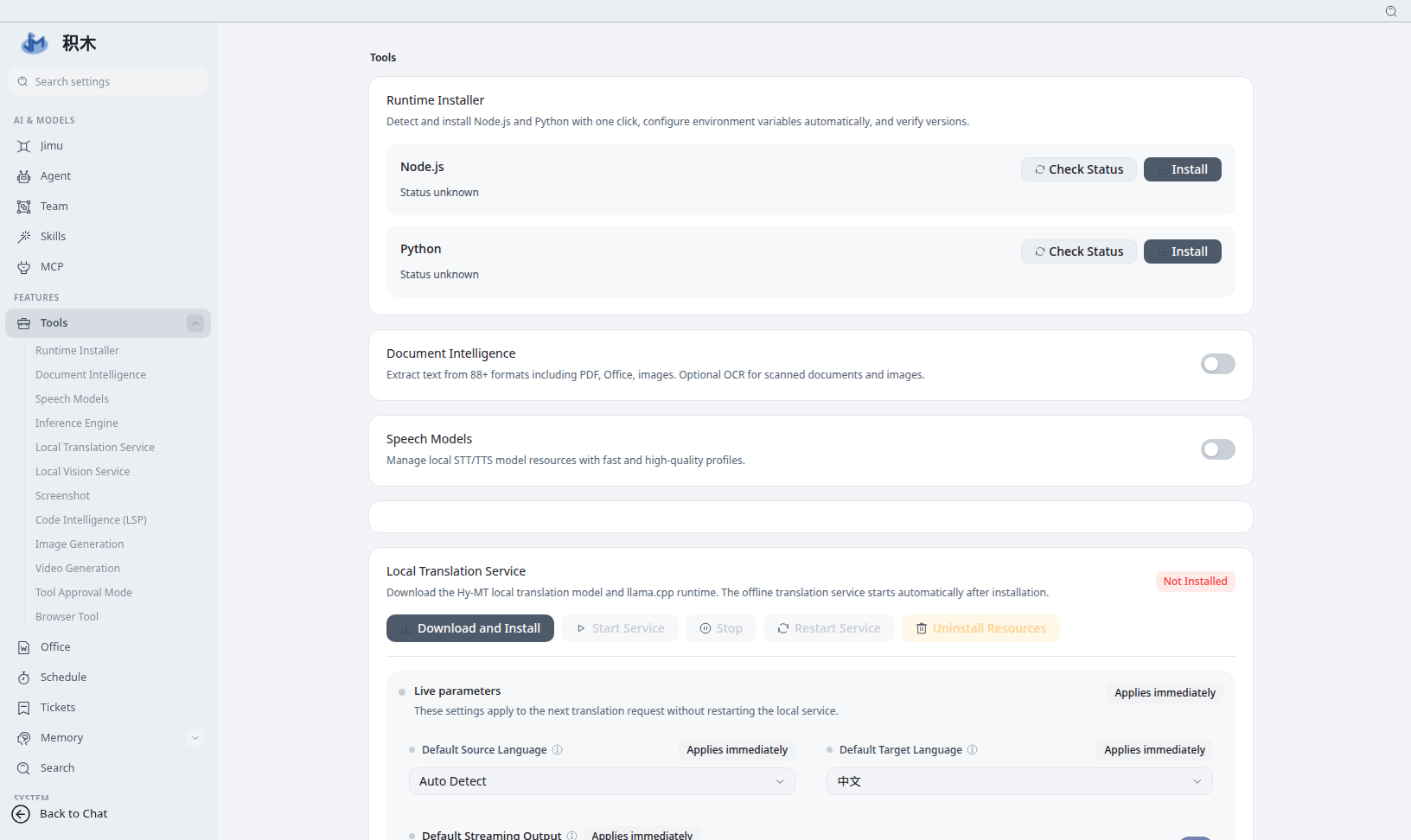Expand the Memory submenu chevron
The height and width of the screenshot is (840, 1411).
click(195, 738)
